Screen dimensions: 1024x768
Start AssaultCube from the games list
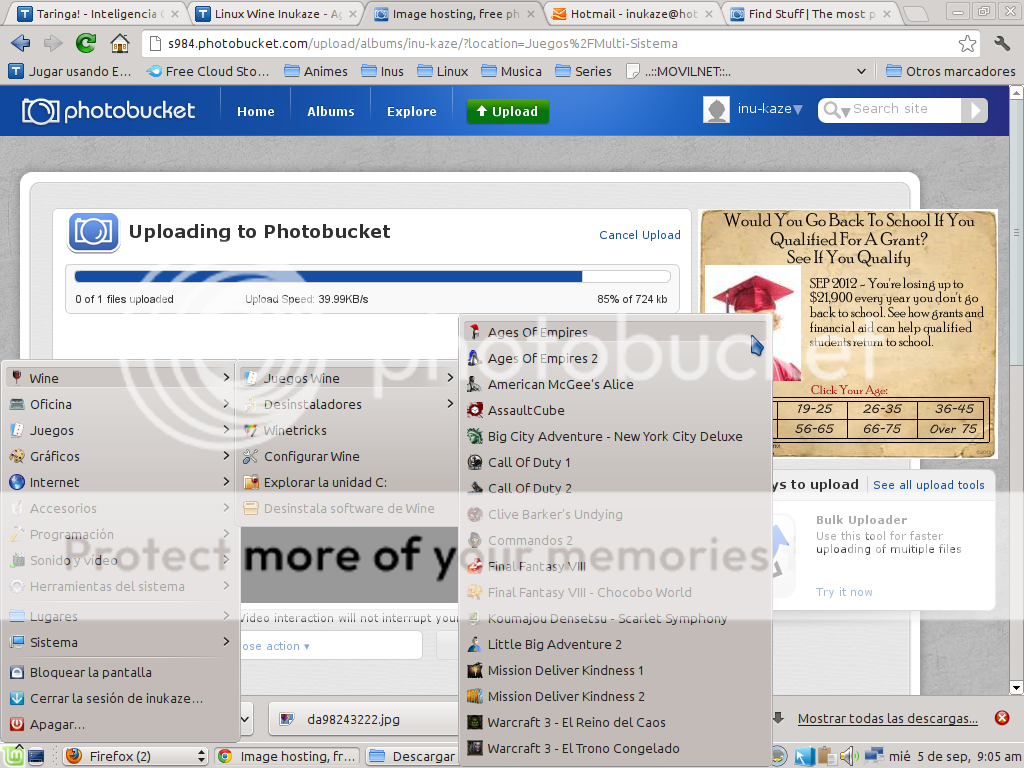pyautogui.click(x=614, y=410)
